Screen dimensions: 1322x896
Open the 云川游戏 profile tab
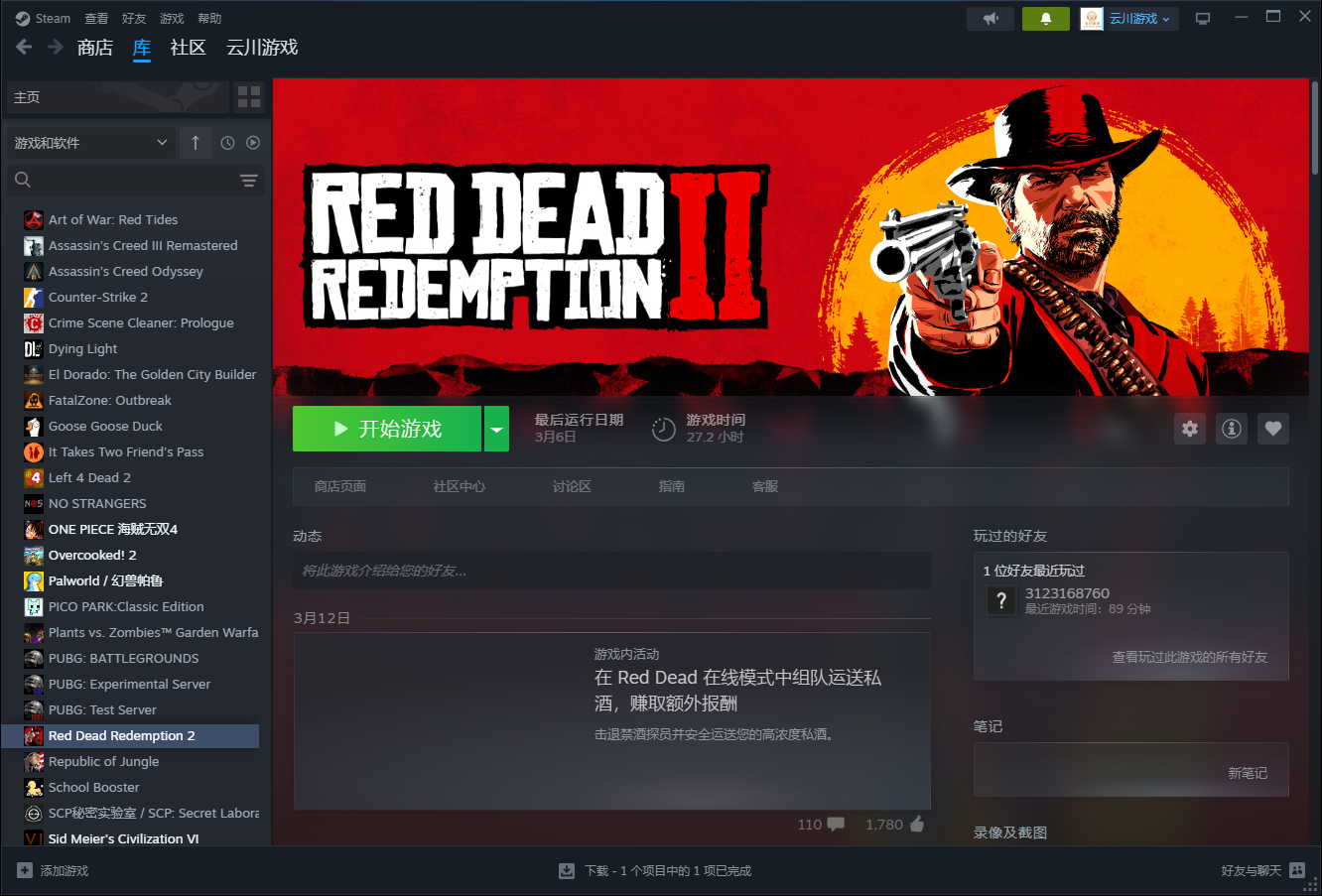pos(262,47)
